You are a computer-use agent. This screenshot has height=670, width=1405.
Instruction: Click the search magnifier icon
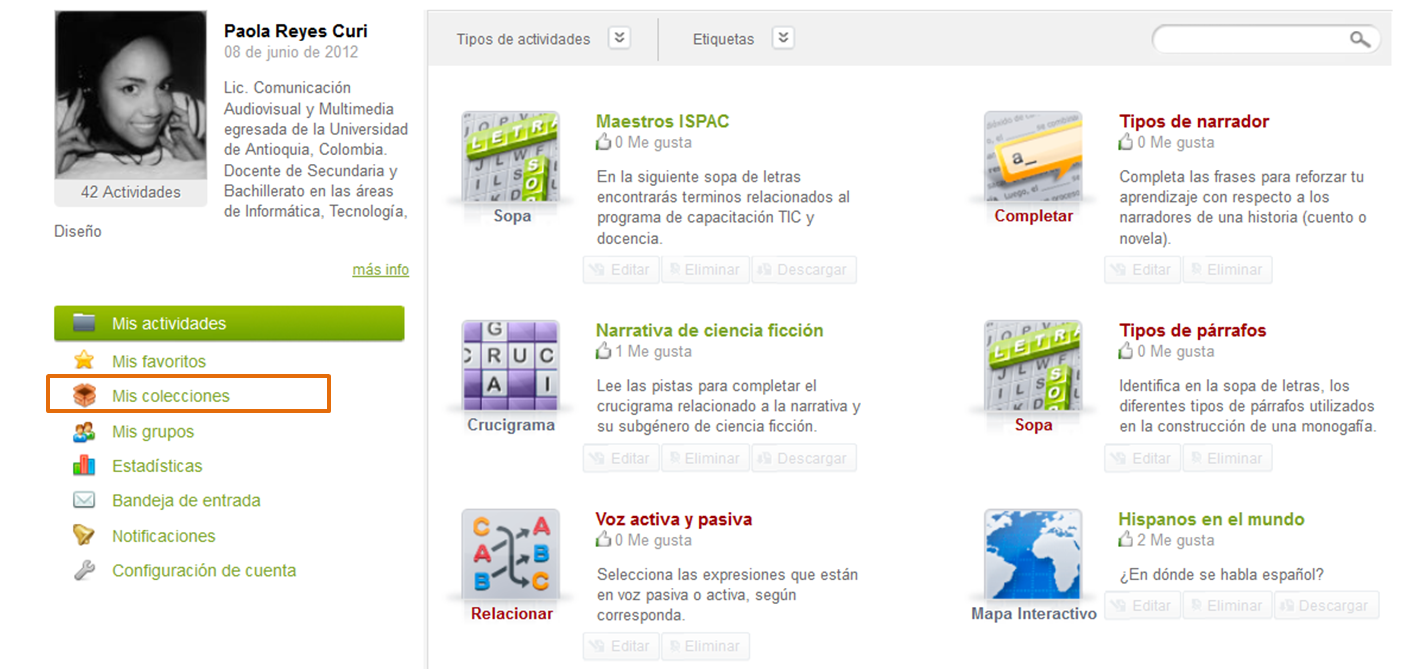click(x=1359, y=38)
